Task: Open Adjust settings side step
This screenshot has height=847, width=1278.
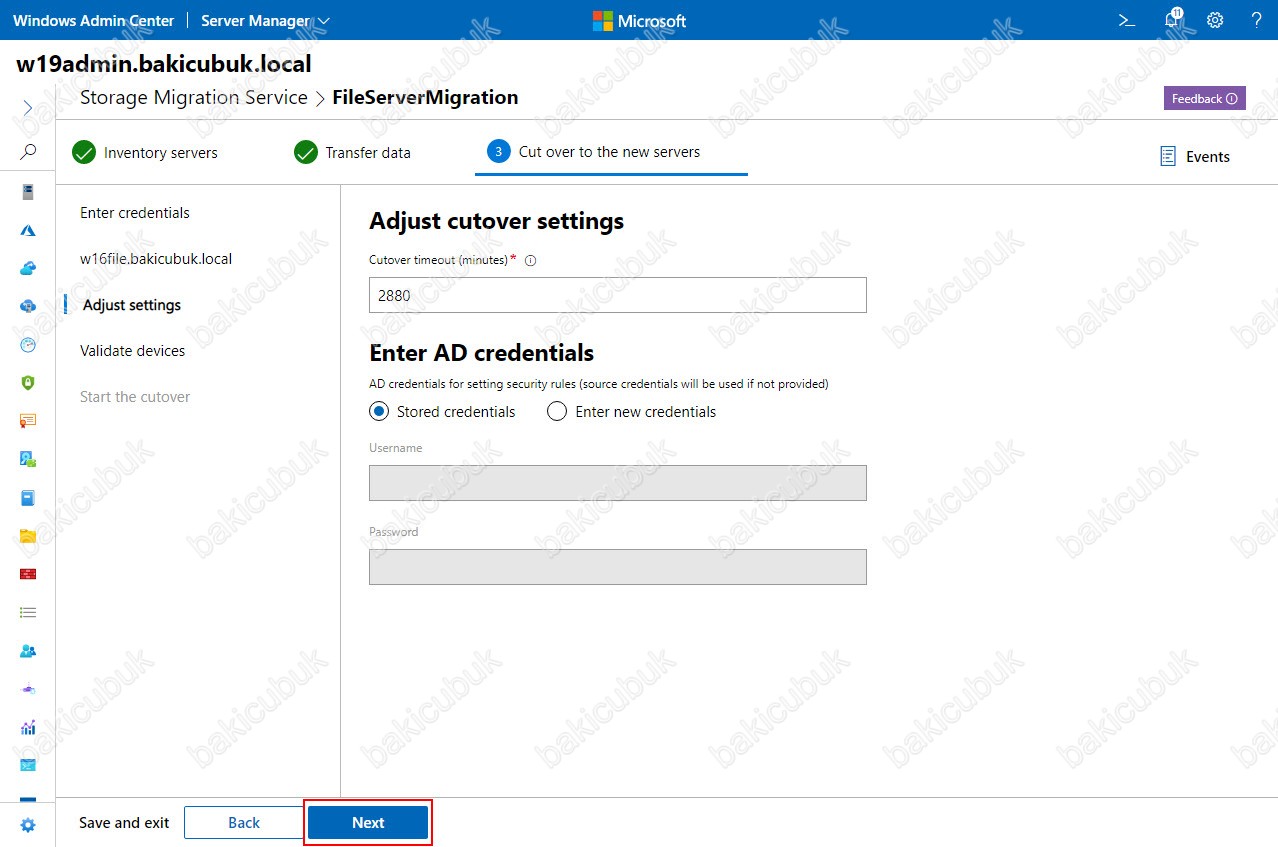Action: (132, 305)
